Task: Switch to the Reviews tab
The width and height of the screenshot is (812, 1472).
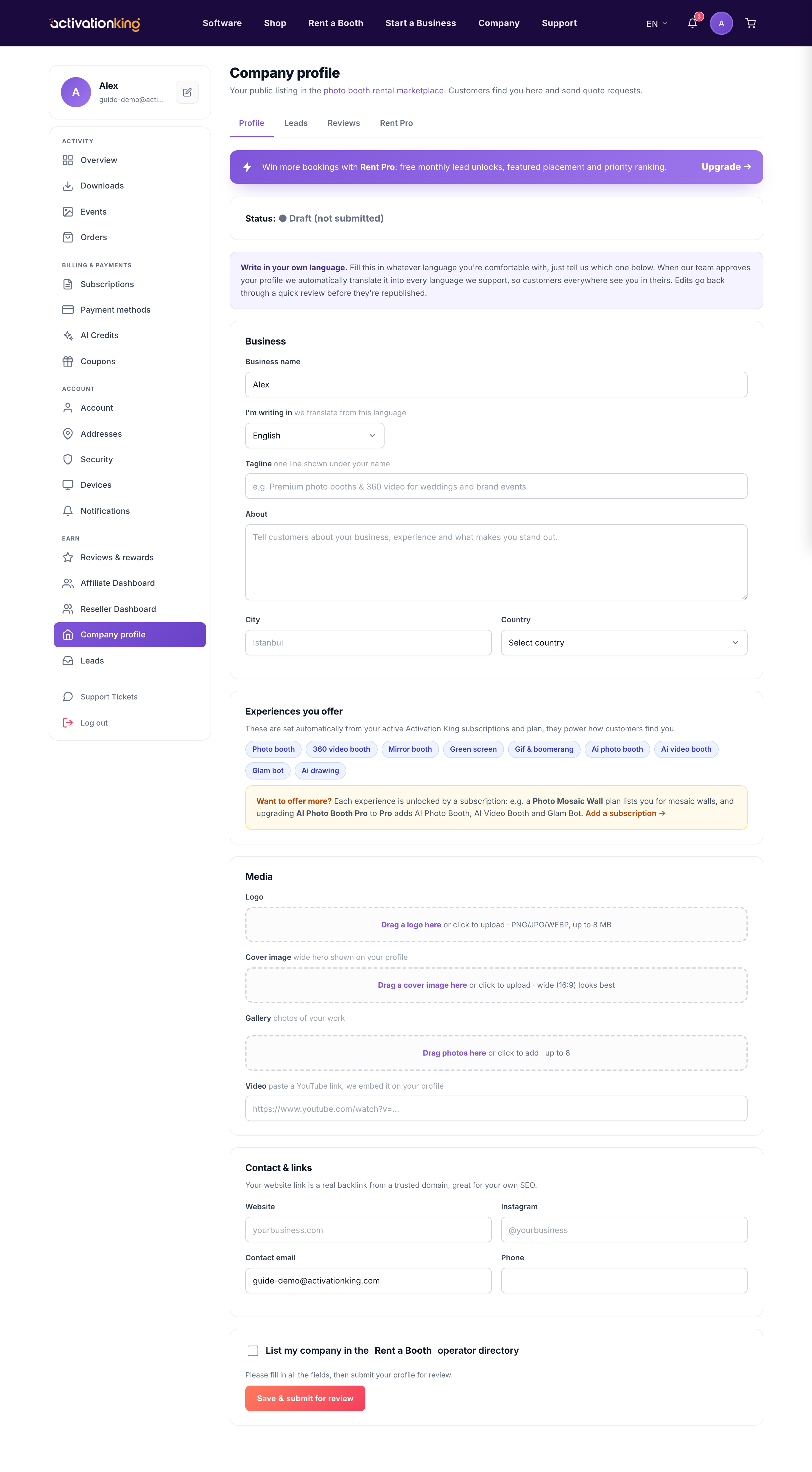Action: pyautogui.click(x=343, y=123)
